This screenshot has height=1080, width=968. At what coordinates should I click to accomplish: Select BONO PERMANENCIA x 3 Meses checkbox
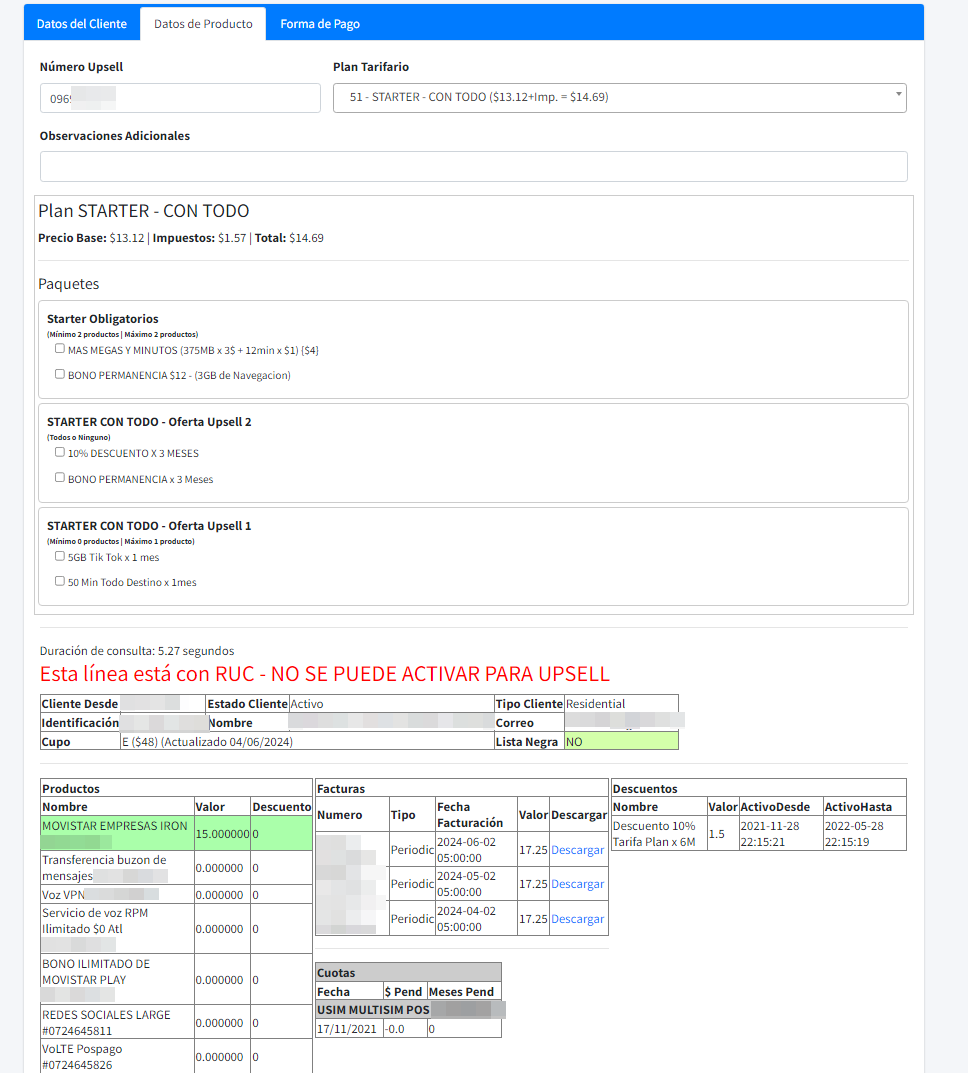pyautogui.click(x=60, y=478)
